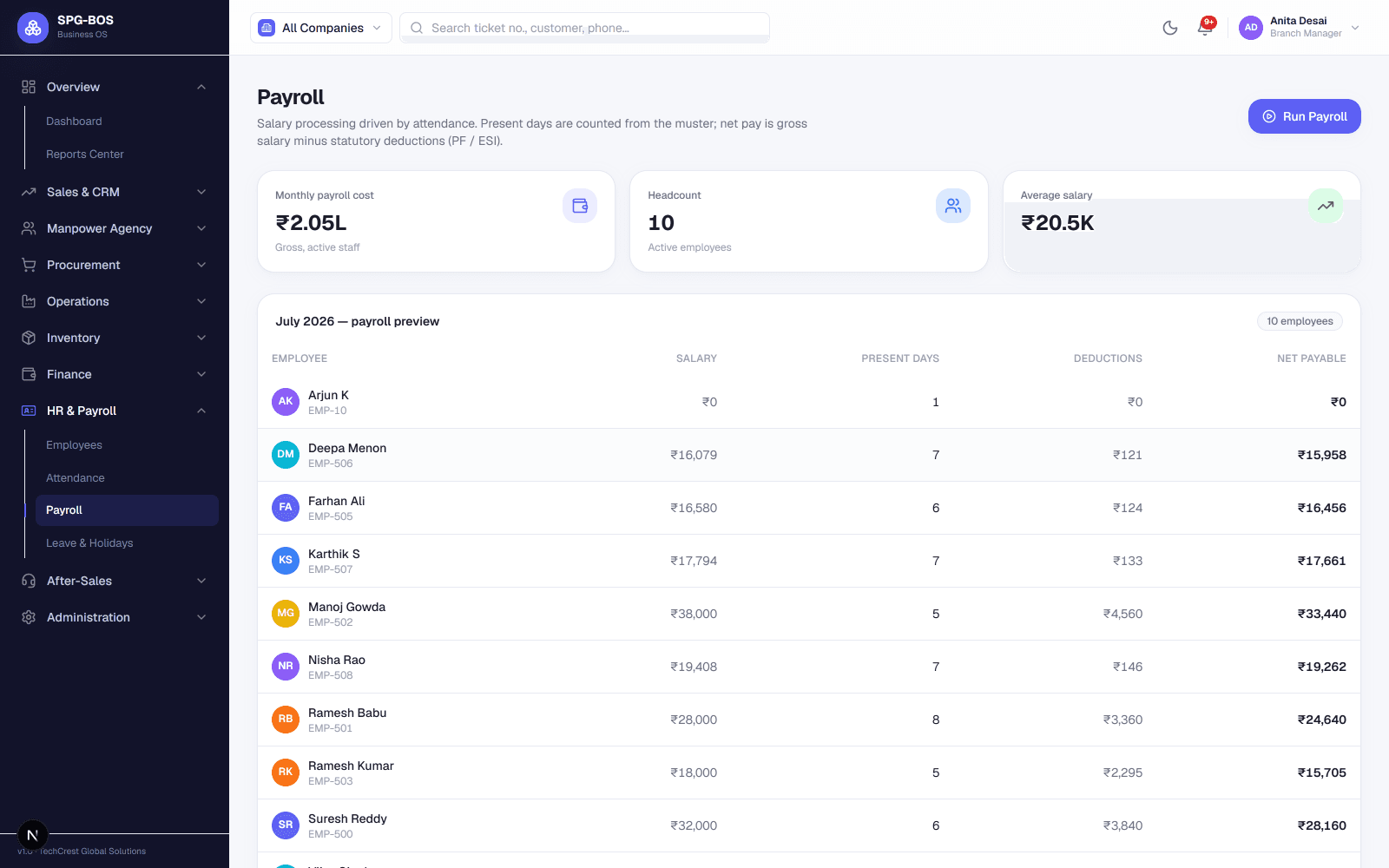The width and height of the screenshot is (1389, 868).
Task: Click deductions ₹3,840 for Suresh Reddy
Action: [x=1122, y=825]
